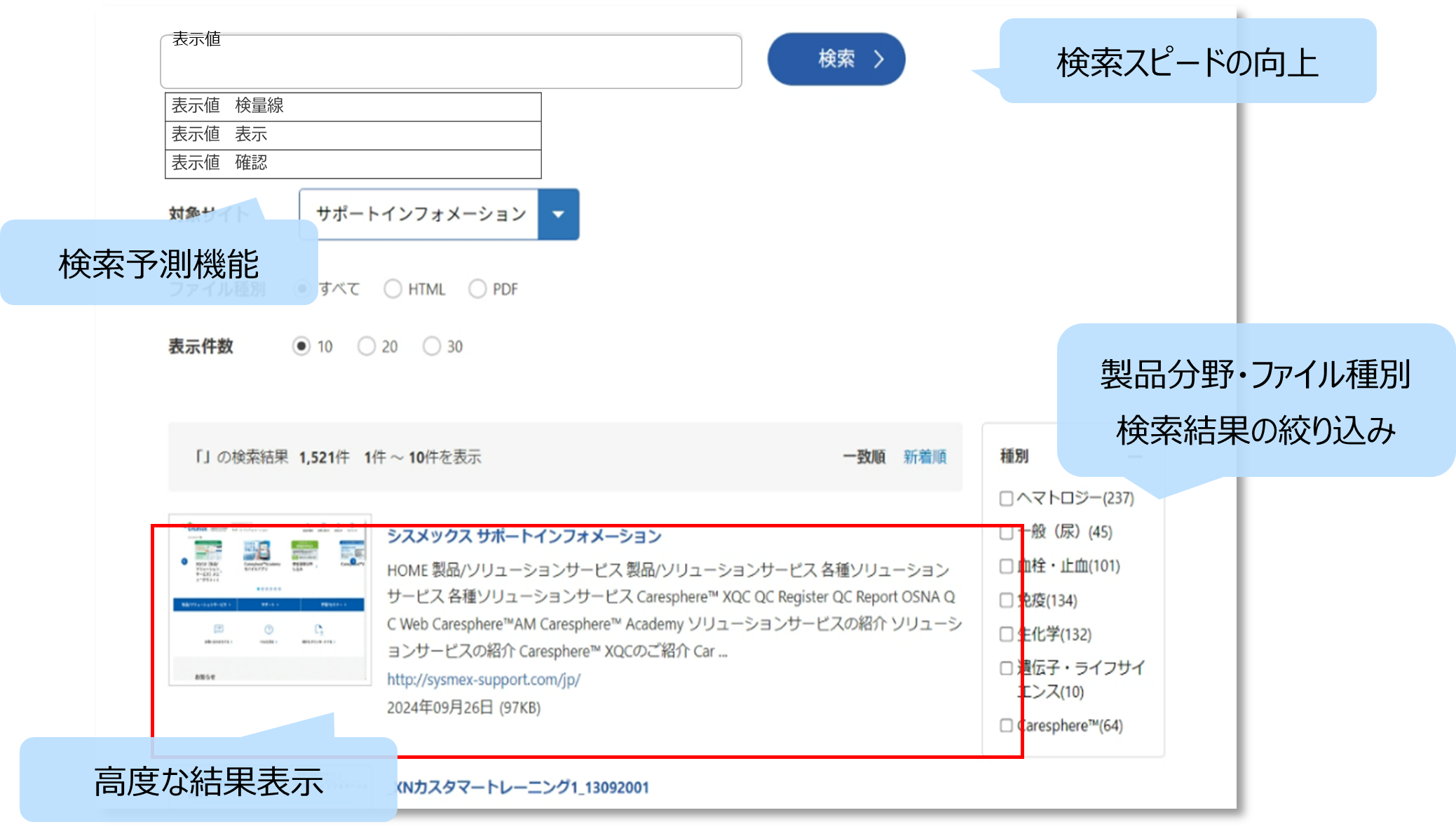The image size is (1456, 829).
Task: Choose 30 results per page
Action: 432,345
